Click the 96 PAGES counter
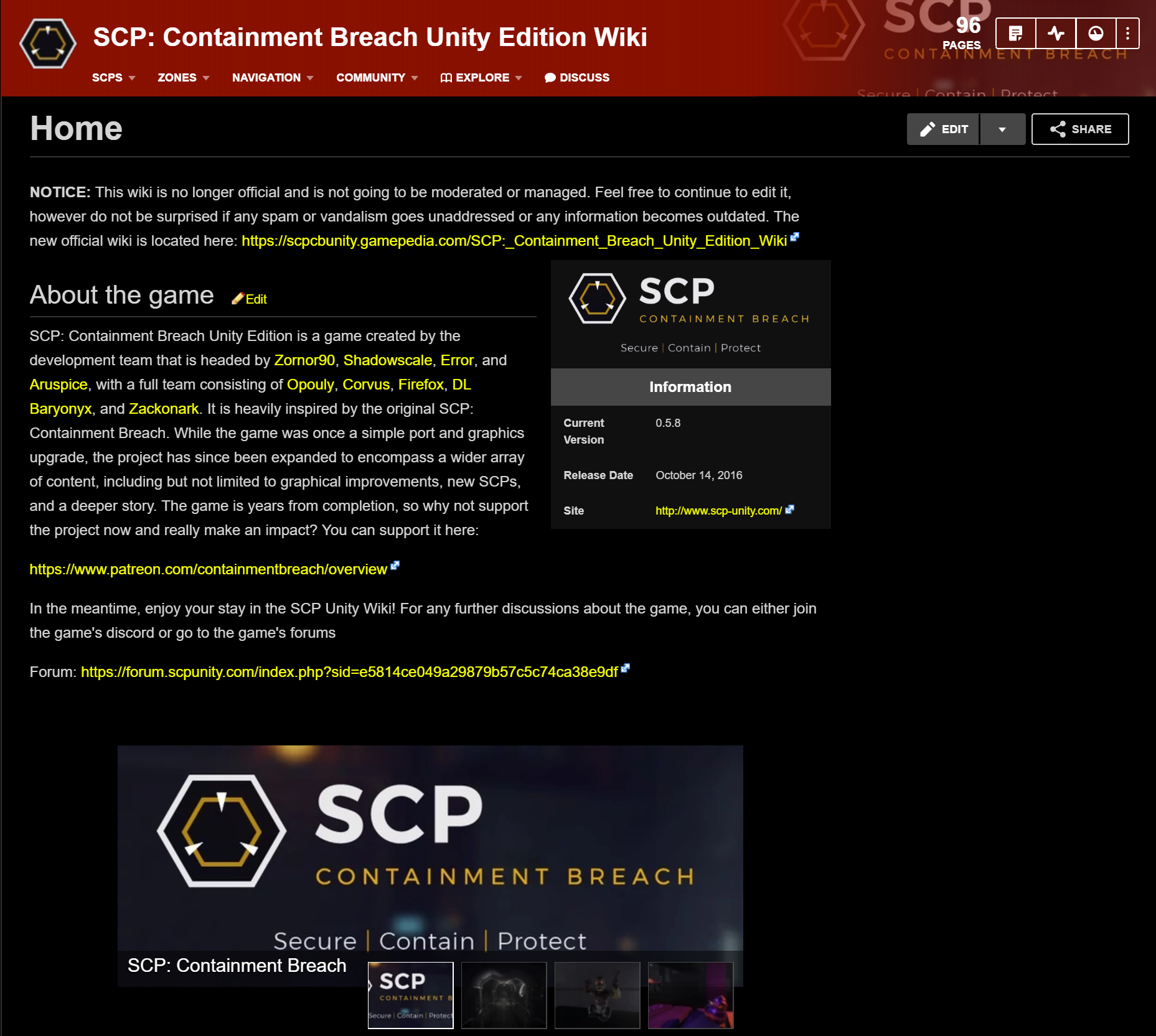This screenshot has height=1036, width=1156. click(962, 33)
